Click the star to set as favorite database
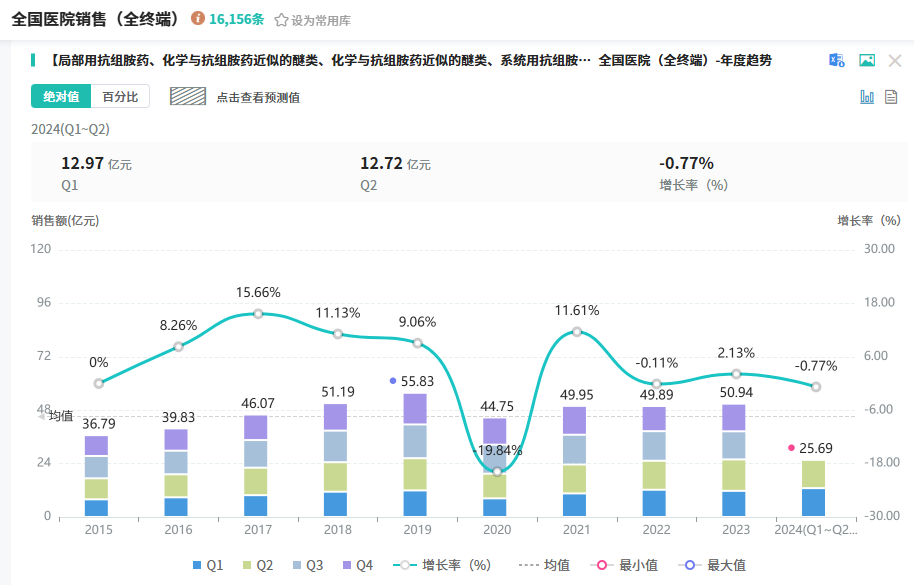Image resolution: width=914 pixels, height=585 pixels. point(281,20)
